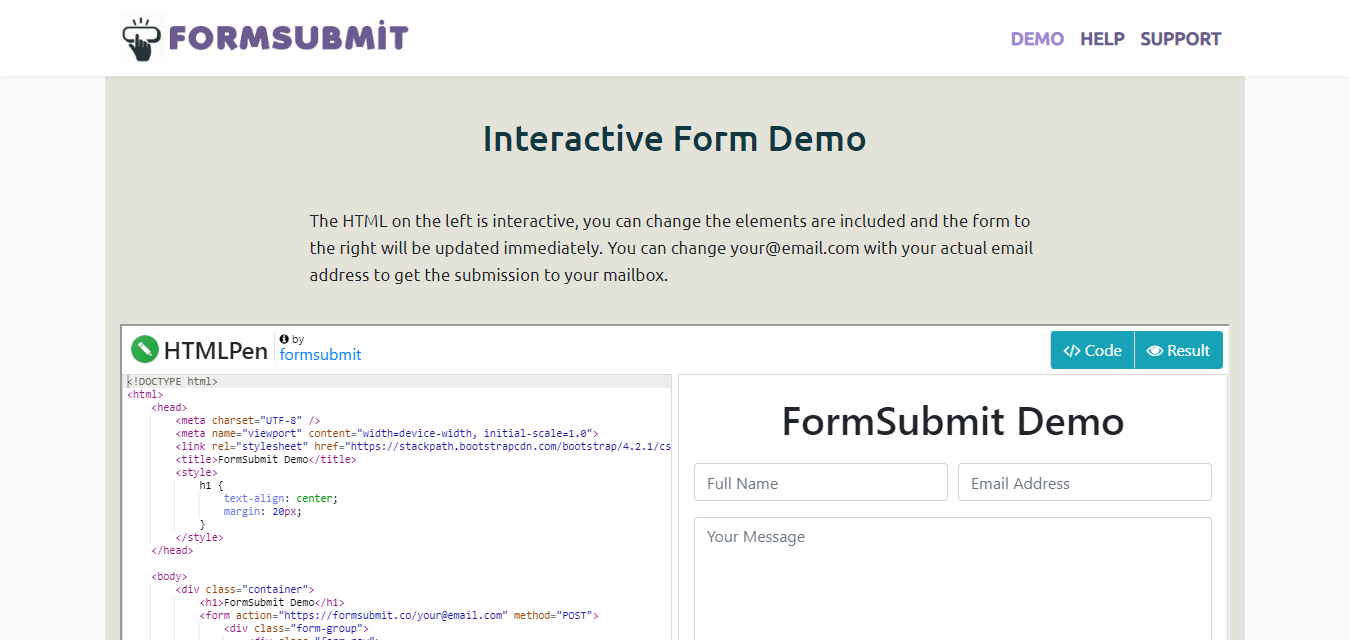Viewport: 1349px width, 640px height.
Task: Click the <title>FormSubmit Demo</title> line
Action: pyautogui.click(x=266, y=459)
